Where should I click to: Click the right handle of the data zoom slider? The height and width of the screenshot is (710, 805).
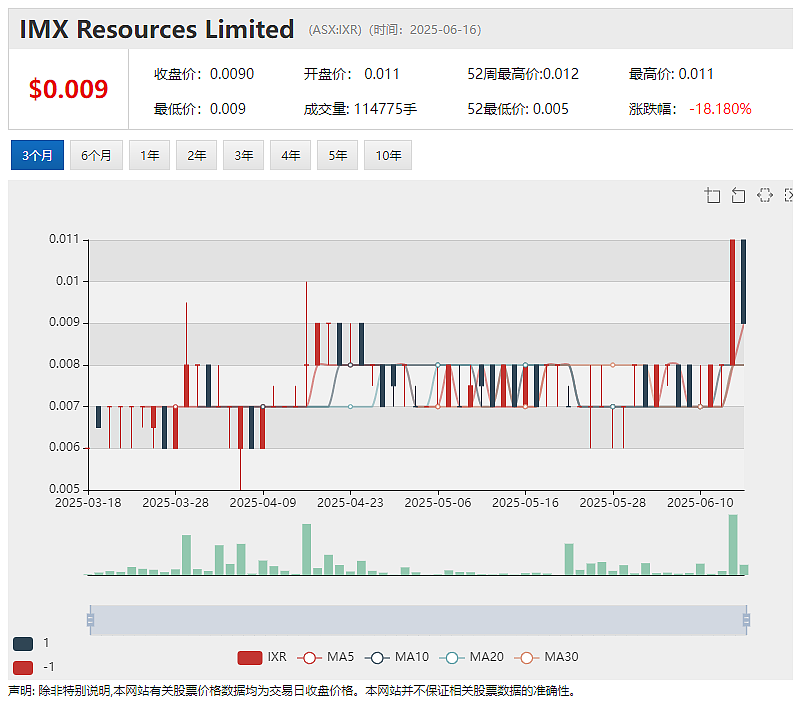(746, 620)
